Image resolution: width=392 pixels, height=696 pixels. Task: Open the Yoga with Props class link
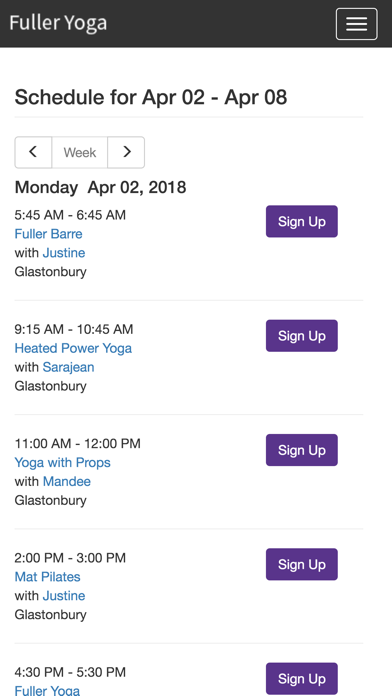[x=63, y=463]
